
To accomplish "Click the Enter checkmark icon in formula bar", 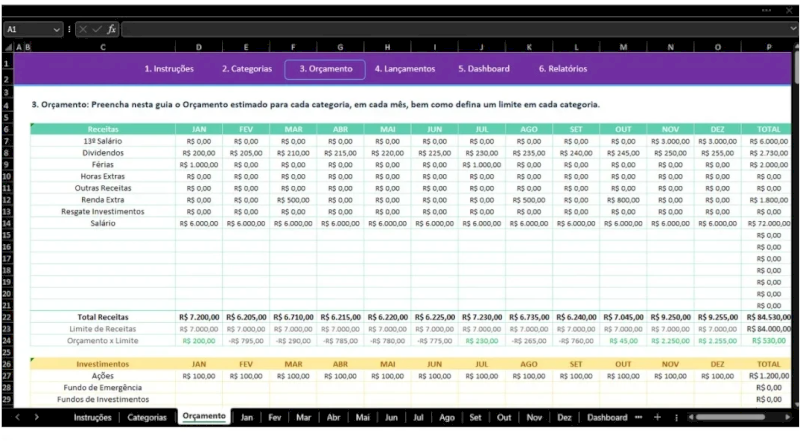I will pyautogui.click(x=97, y=30).
